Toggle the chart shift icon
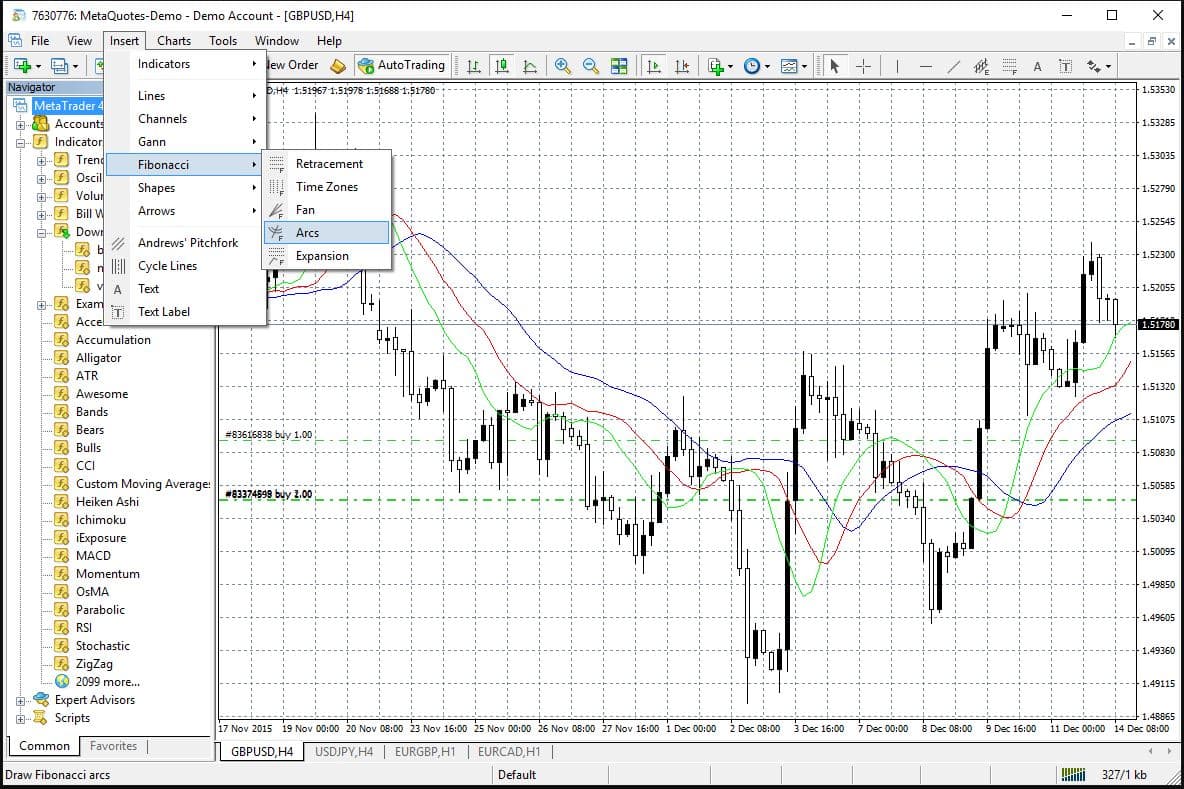The width and height of the screenshot is (1184, 789). tap(682, 66)
